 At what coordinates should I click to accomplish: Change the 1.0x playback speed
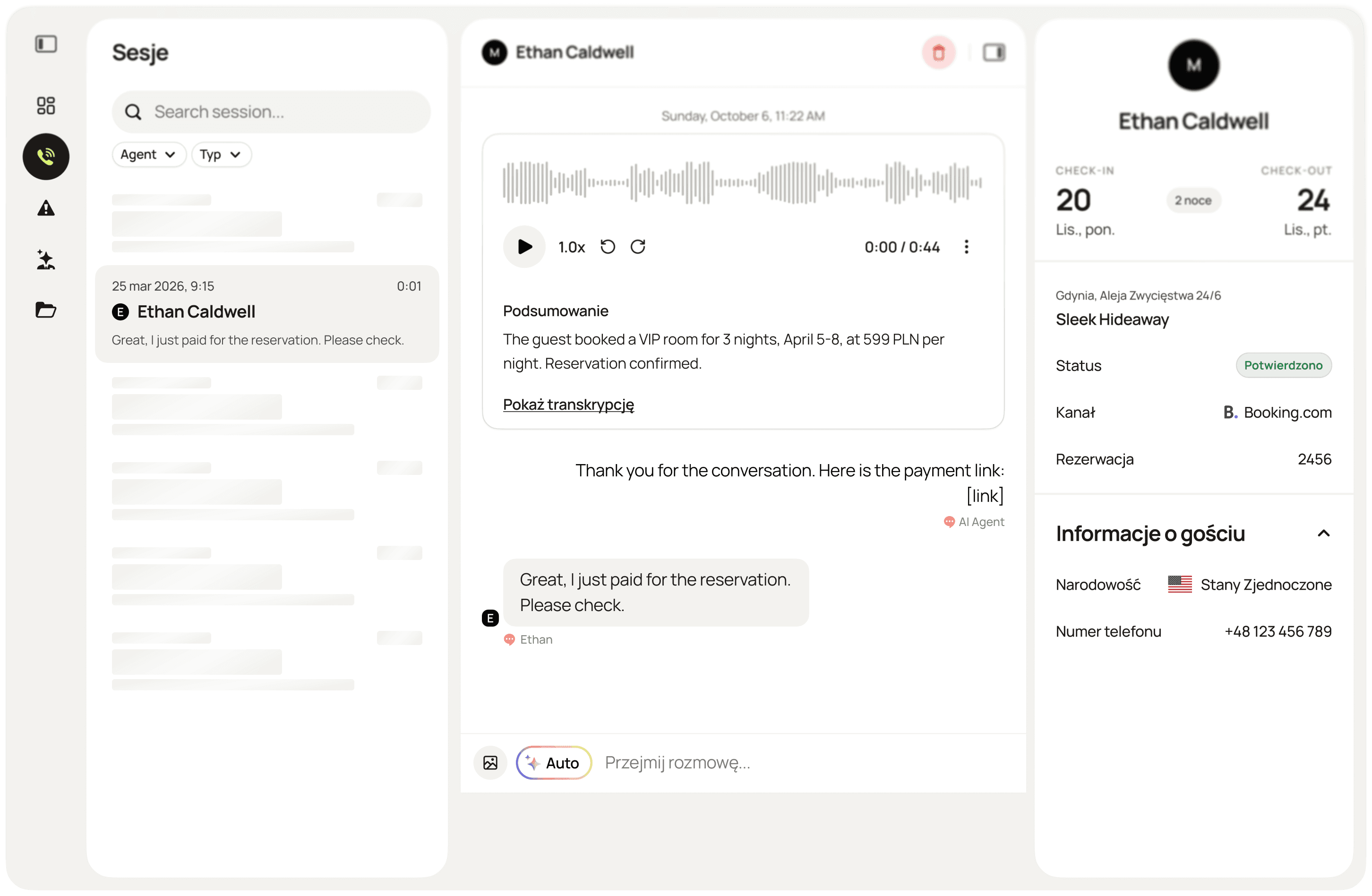click(x=571, y=247)
